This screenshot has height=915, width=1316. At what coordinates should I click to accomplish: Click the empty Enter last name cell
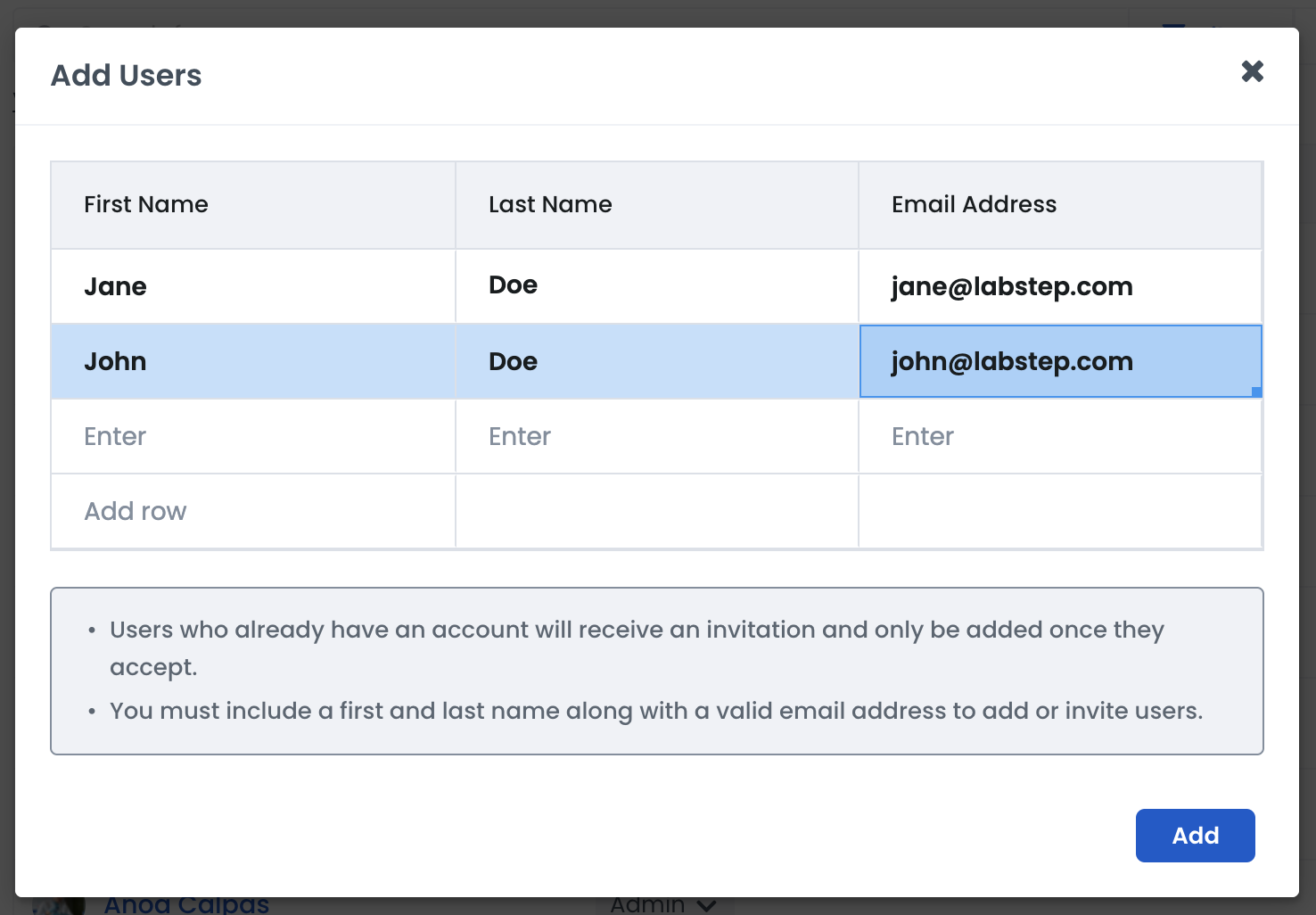coord(656,436)
